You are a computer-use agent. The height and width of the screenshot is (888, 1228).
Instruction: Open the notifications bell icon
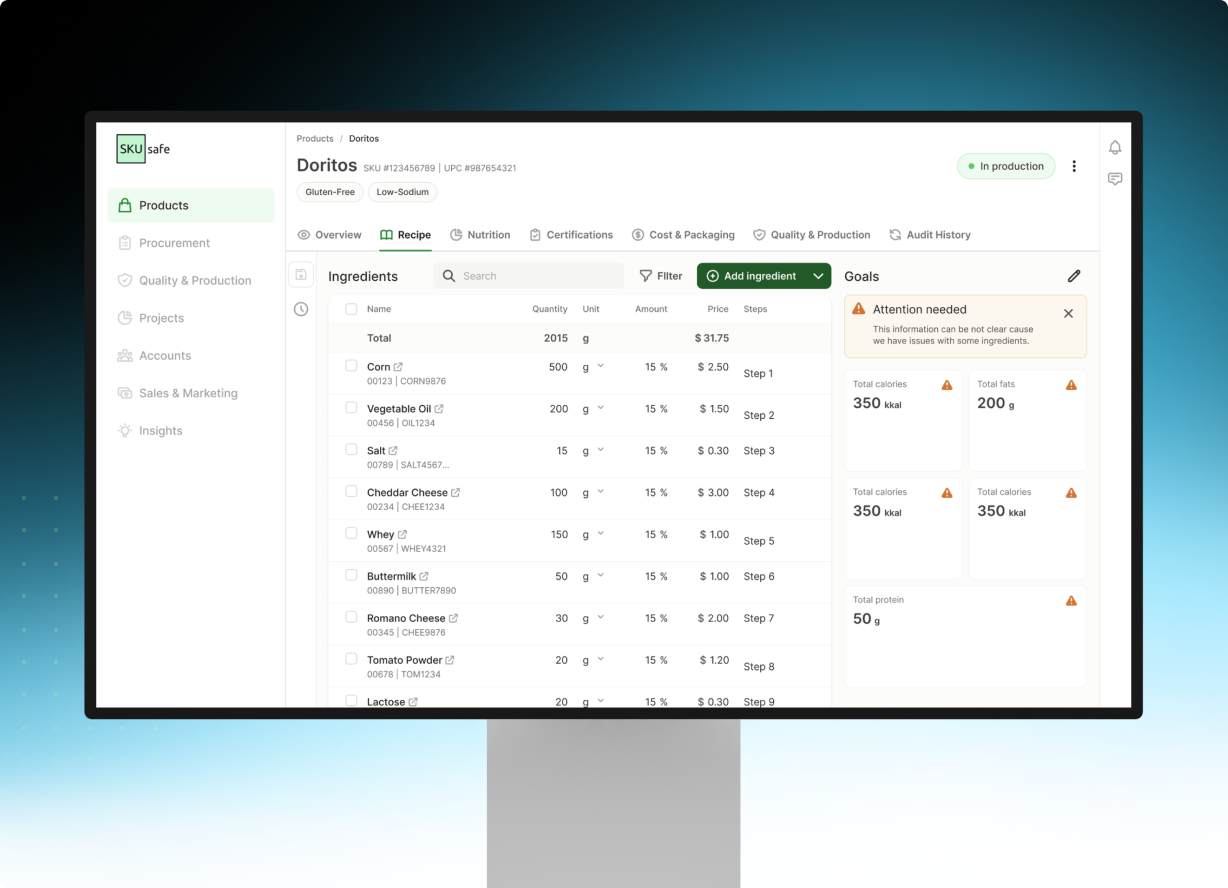(1115, 147)
